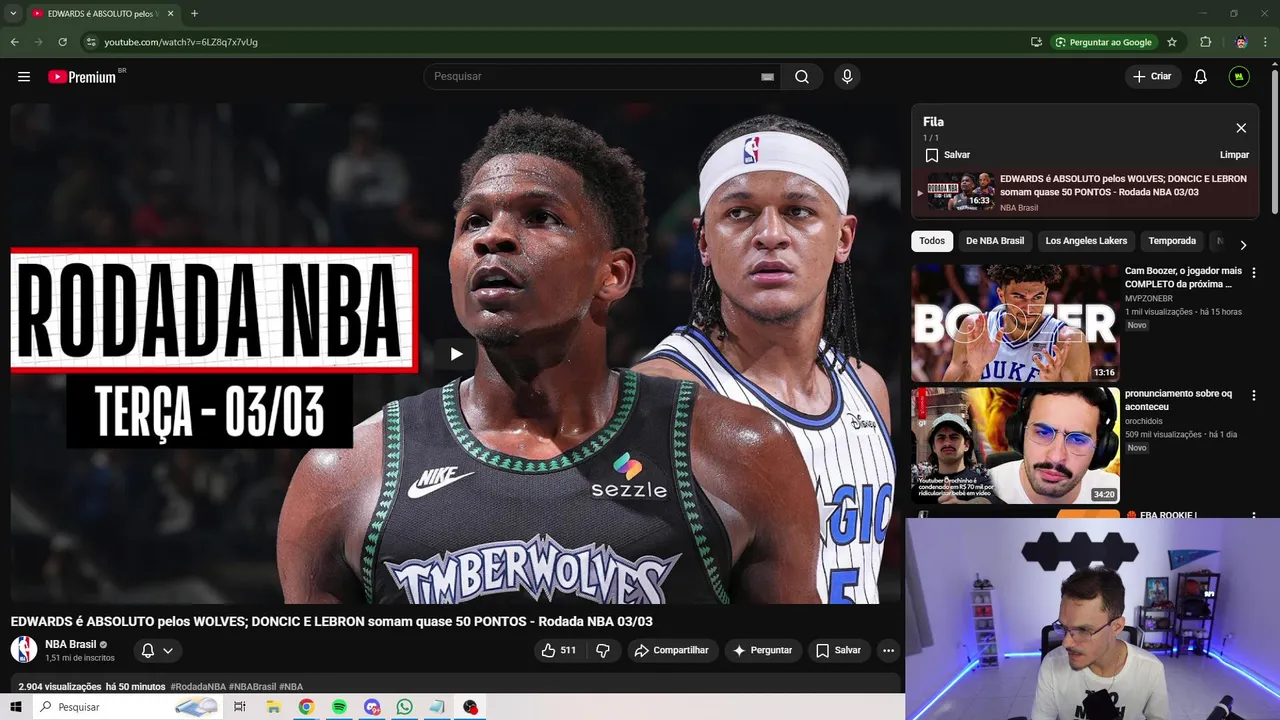1280x720 pixels.
Task: Select the Todos filter chip
Action: click(932, 241)
